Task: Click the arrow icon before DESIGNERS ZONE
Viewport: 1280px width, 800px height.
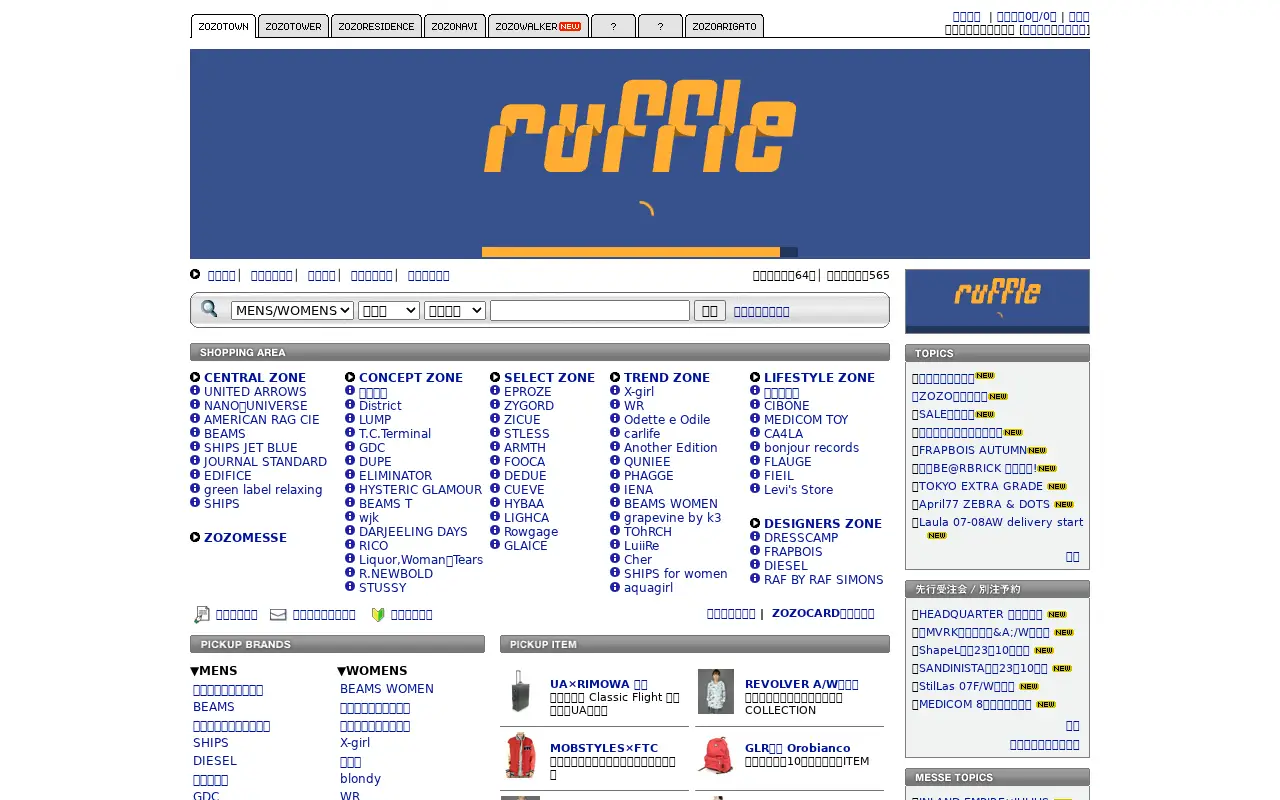Action: [x=755, y=523]
